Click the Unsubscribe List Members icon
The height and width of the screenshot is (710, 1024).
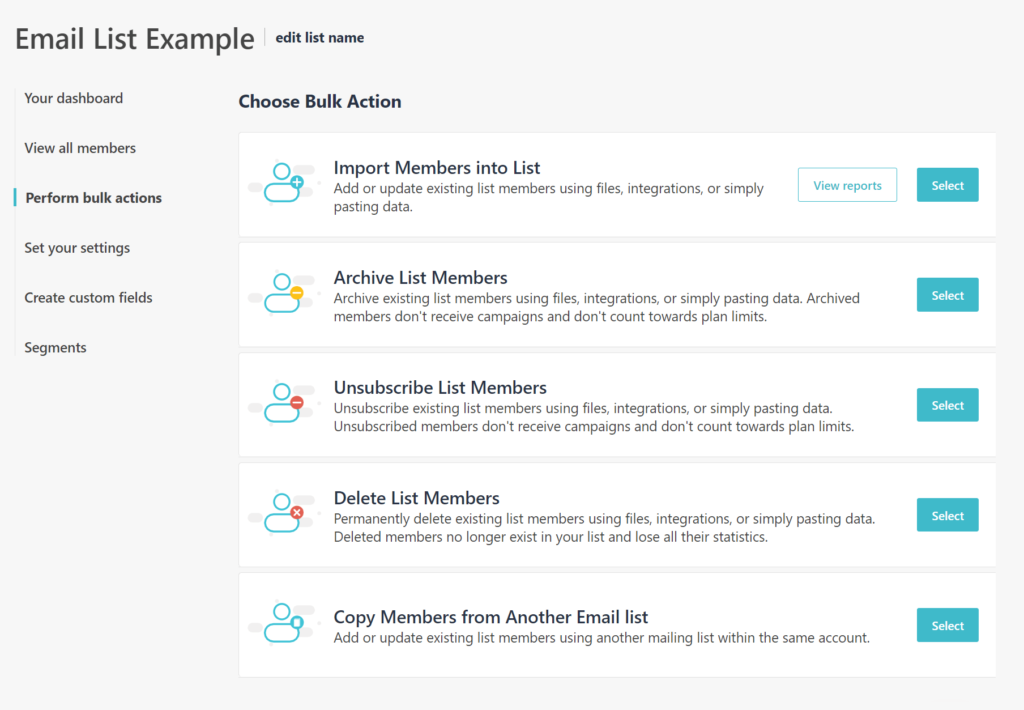tap(282, 404)
